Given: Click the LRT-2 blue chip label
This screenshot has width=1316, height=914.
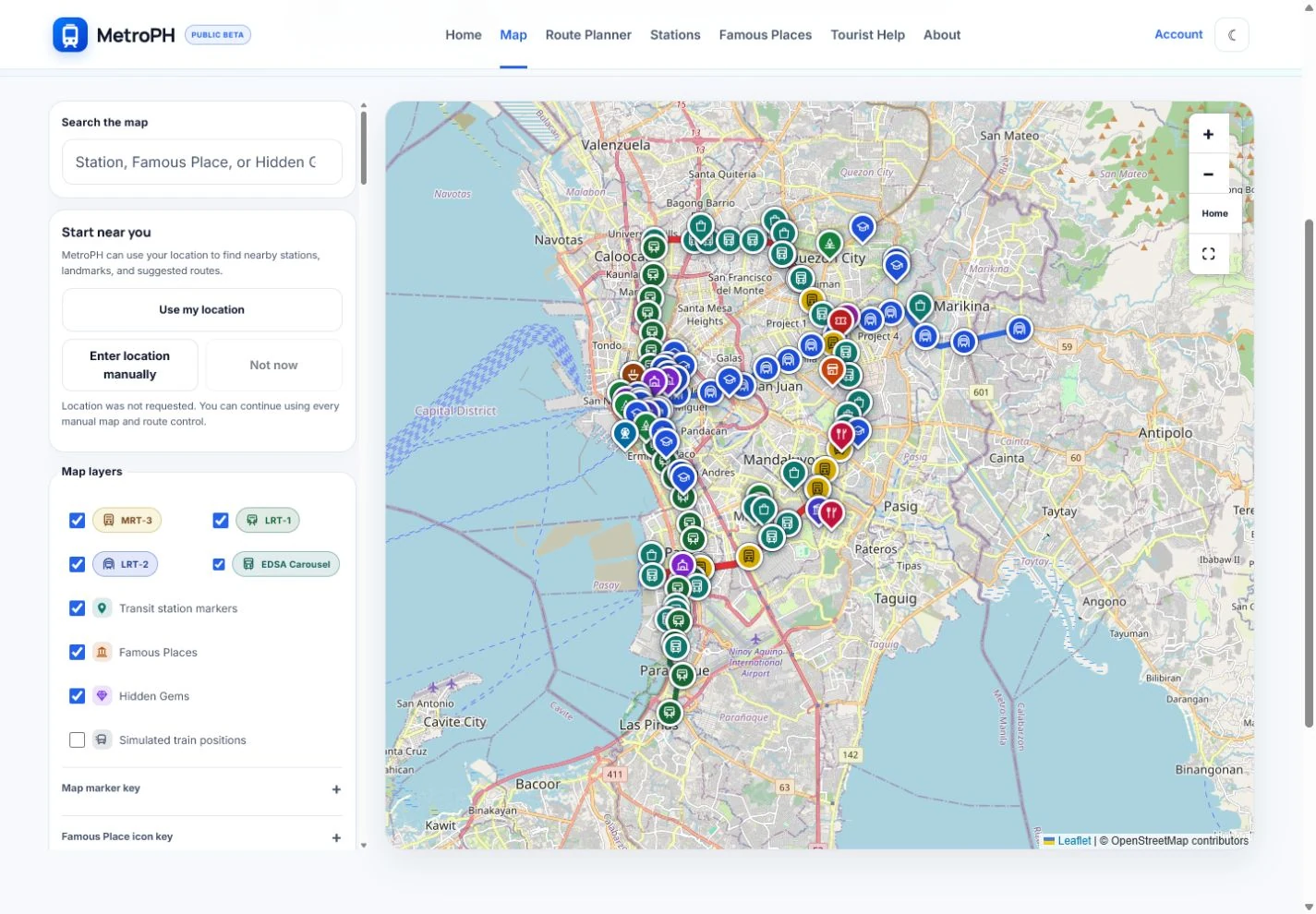Looking at the screenshot, I should coord(126,564).
